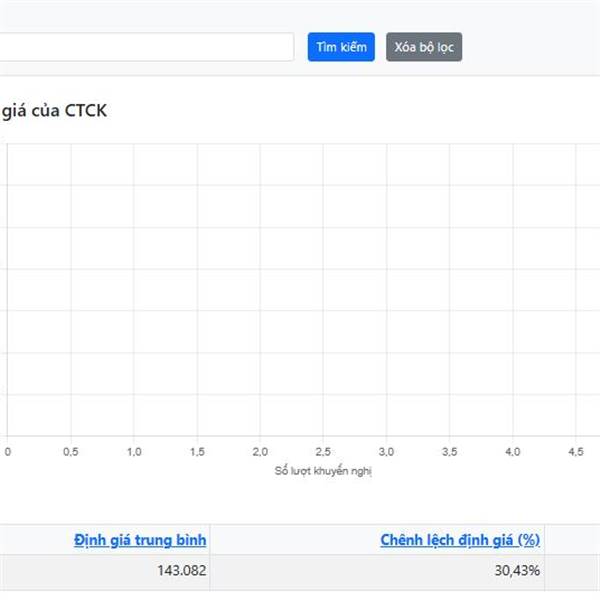
Task: Click the 3,0 tick label on the x-axis
Action: click(x=386, y=452)
